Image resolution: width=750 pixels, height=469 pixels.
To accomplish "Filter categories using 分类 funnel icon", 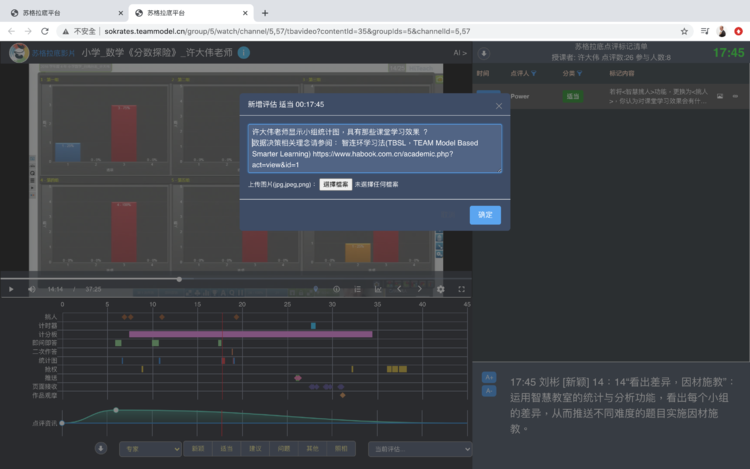I will point(580,74).
